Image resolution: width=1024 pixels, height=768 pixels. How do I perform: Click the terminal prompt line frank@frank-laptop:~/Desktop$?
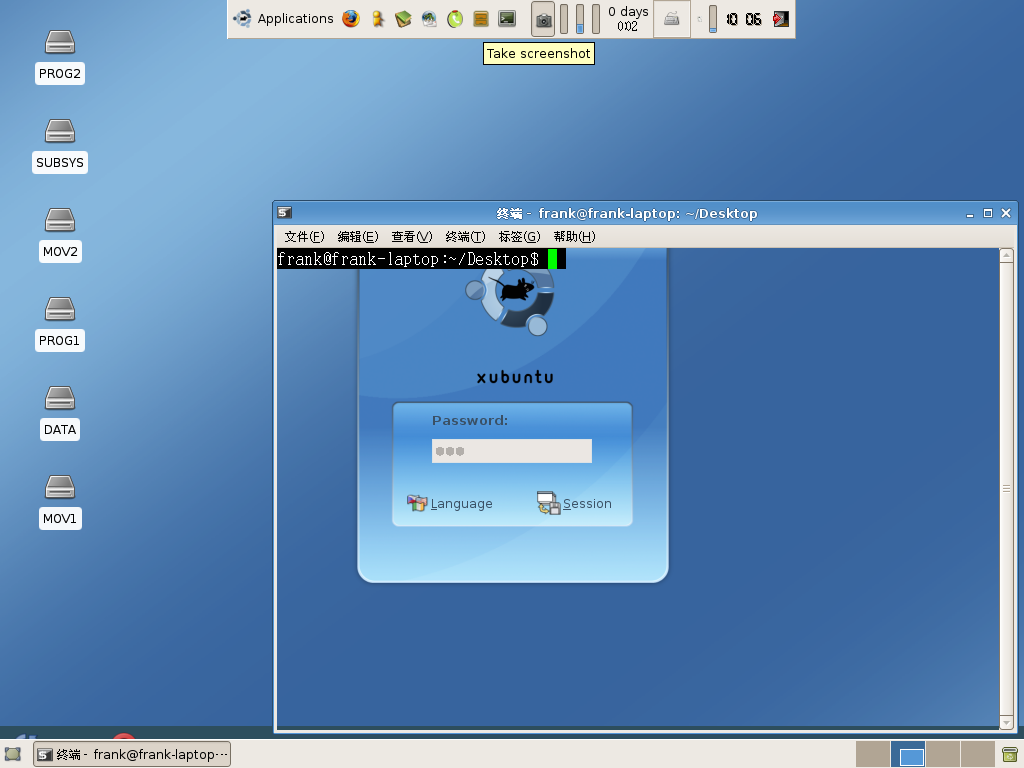[x=408, y=259]
